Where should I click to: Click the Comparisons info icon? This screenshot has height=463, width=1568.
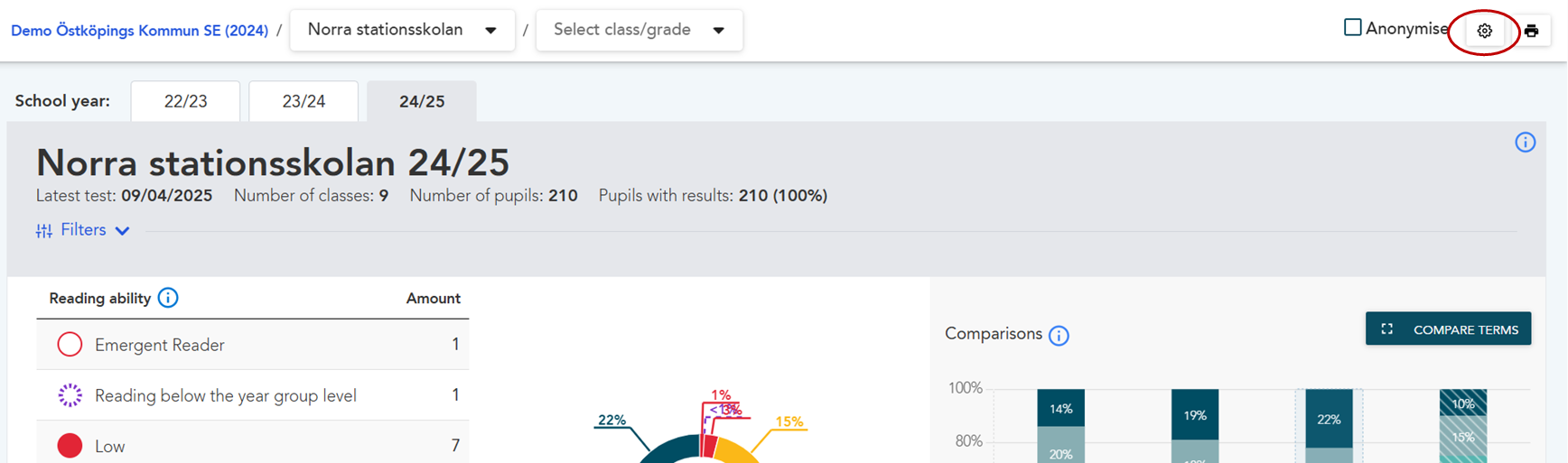tap(1059, 336)
